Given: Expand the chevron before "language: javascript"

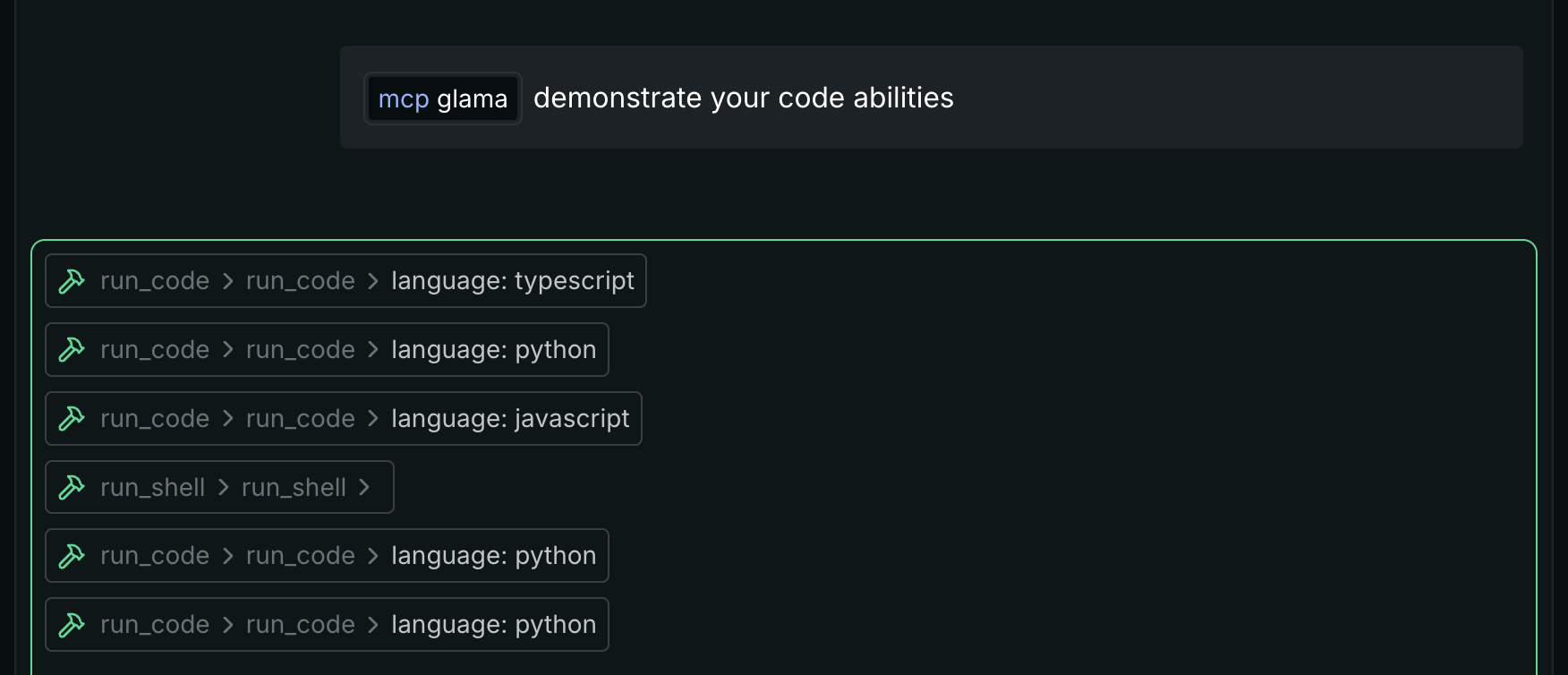Looking at the screenshot, I should pyautogui.click(x=373, y=419).
